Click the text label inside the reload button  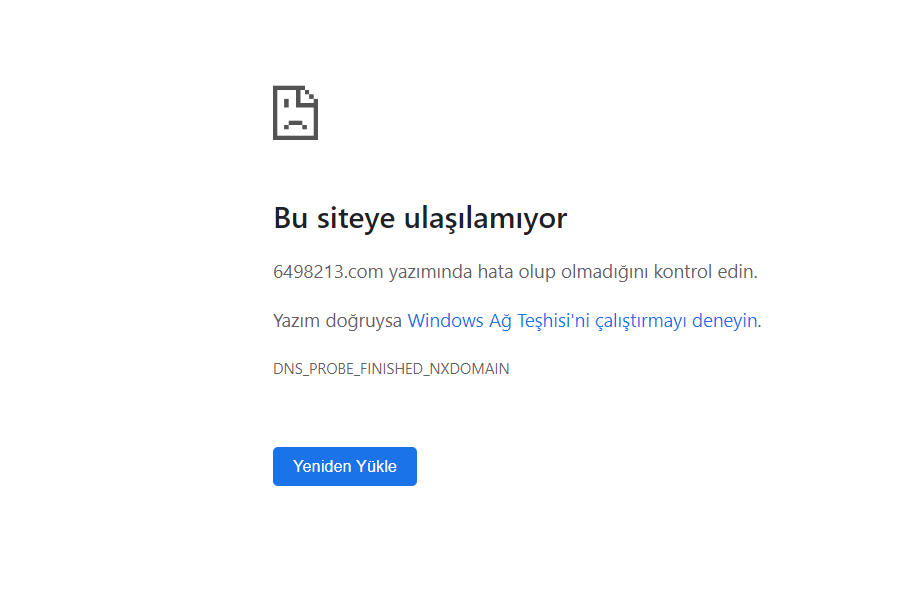(x=344, y=466)
